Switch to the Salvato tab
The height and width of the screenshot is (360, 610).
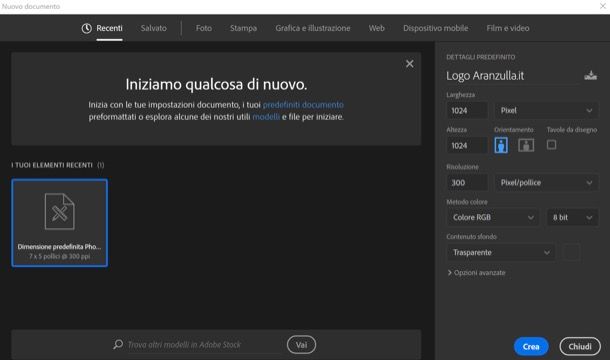(154, 28)
